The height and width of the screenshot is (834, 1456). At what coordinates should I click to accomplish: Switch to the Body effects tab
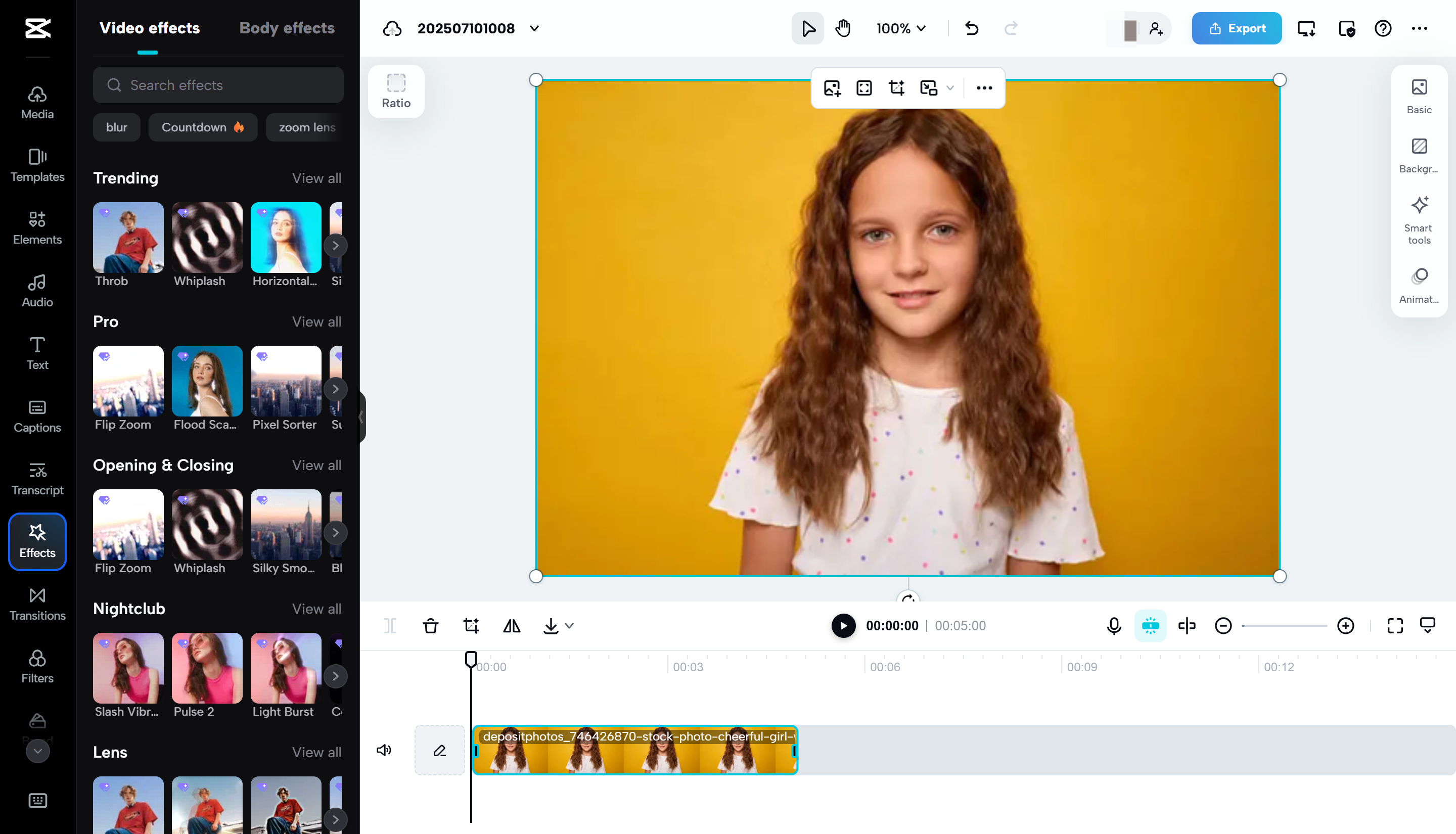point(286,27)
